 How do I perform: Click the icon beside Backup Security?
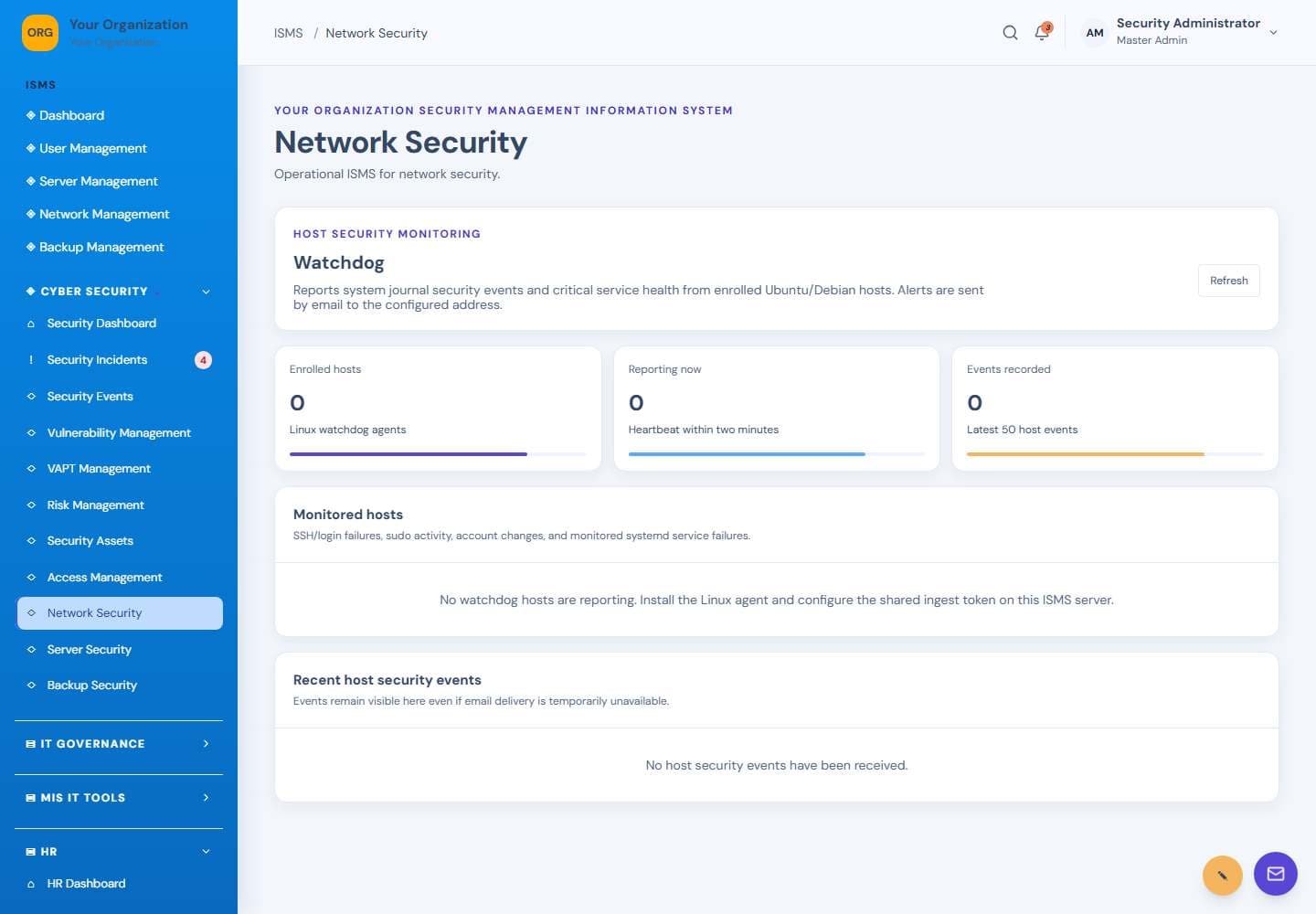tap(31, 685)
